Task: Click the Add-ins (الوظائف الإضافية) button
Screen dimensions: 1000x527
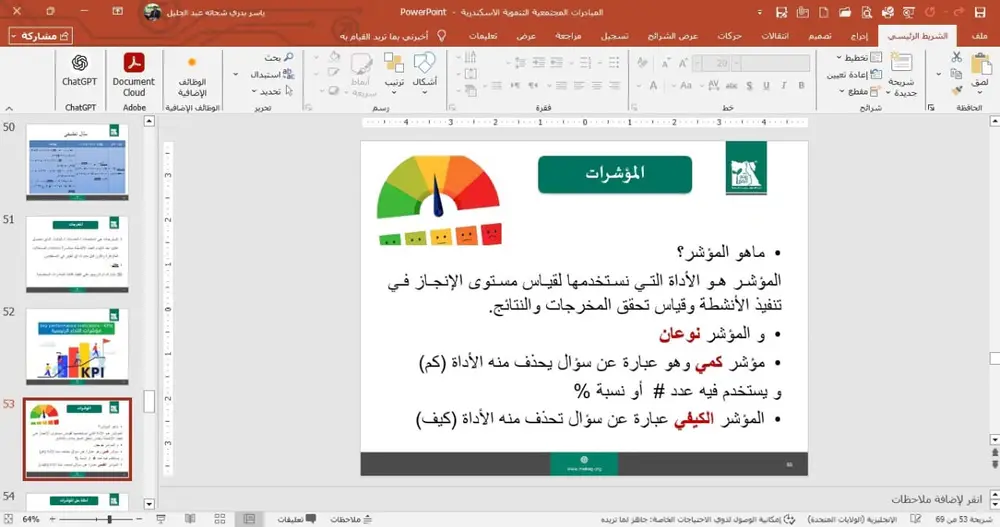Action: click(x=192, y=77)
